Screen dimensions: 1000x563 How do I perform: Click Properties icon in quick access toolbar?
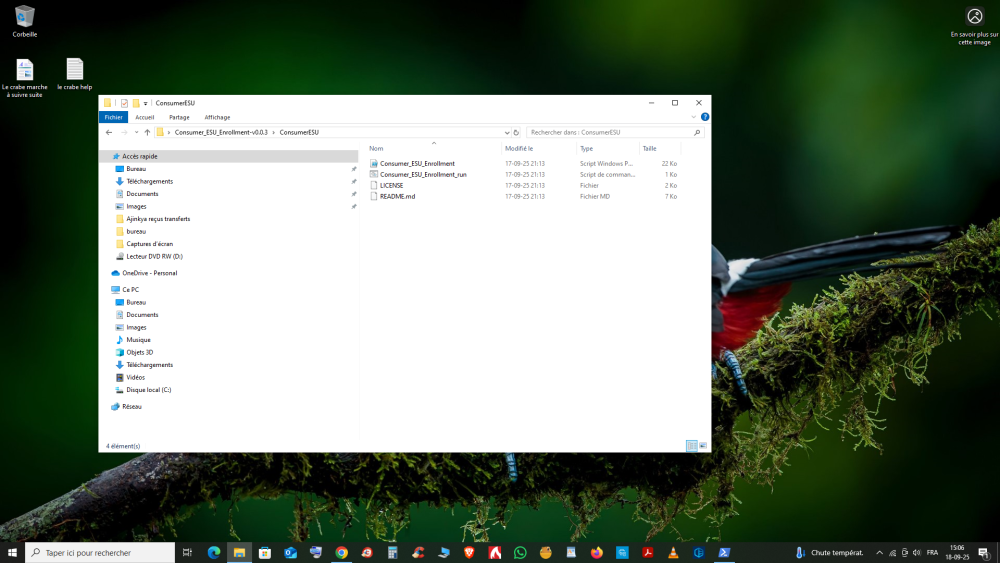[x=124, y=103]
